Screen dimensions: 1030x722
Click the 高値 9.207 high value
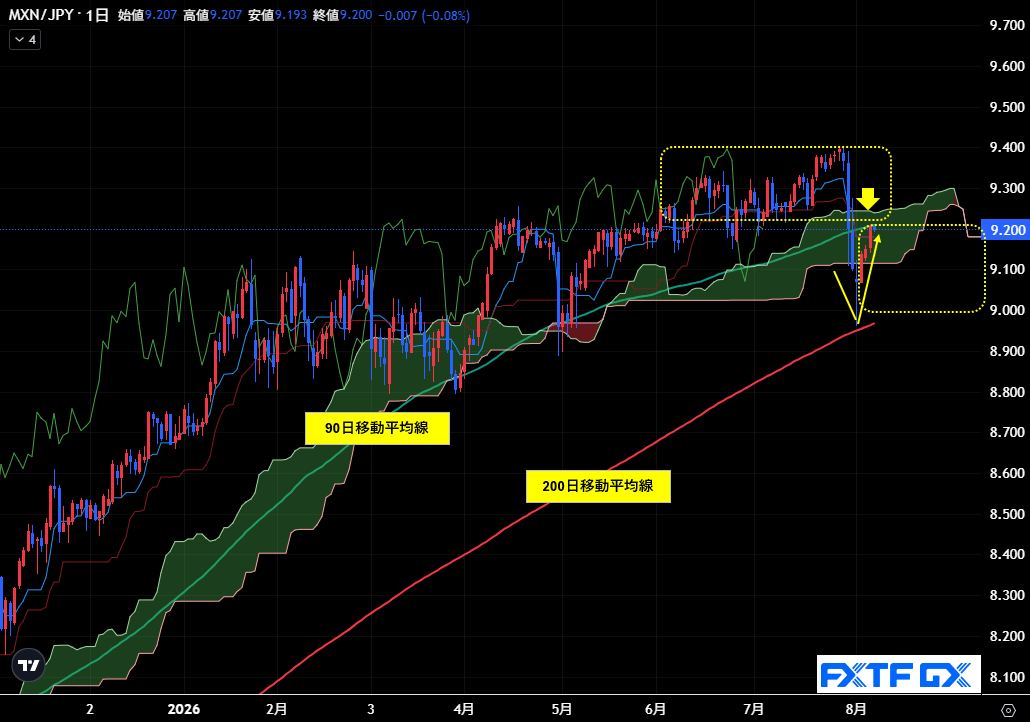pyautogui.click(x=212, y=14)
